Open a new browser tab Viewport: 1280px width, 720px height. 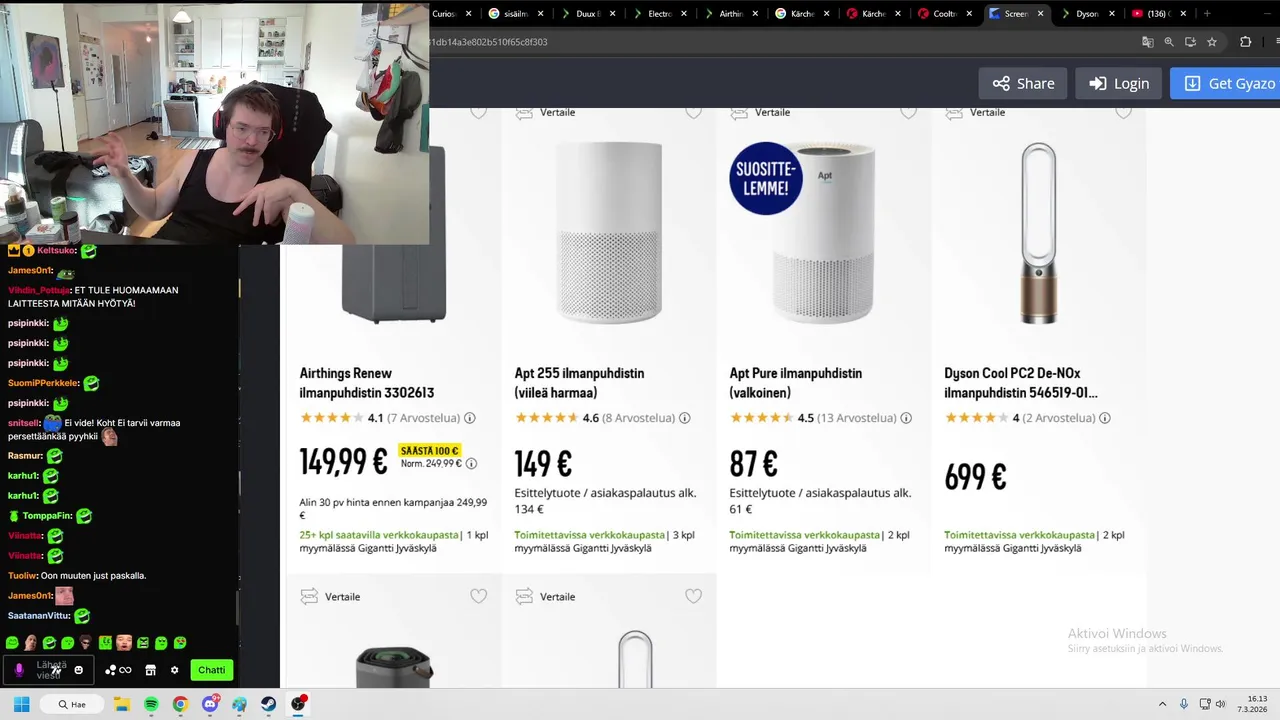point(1207,14)
